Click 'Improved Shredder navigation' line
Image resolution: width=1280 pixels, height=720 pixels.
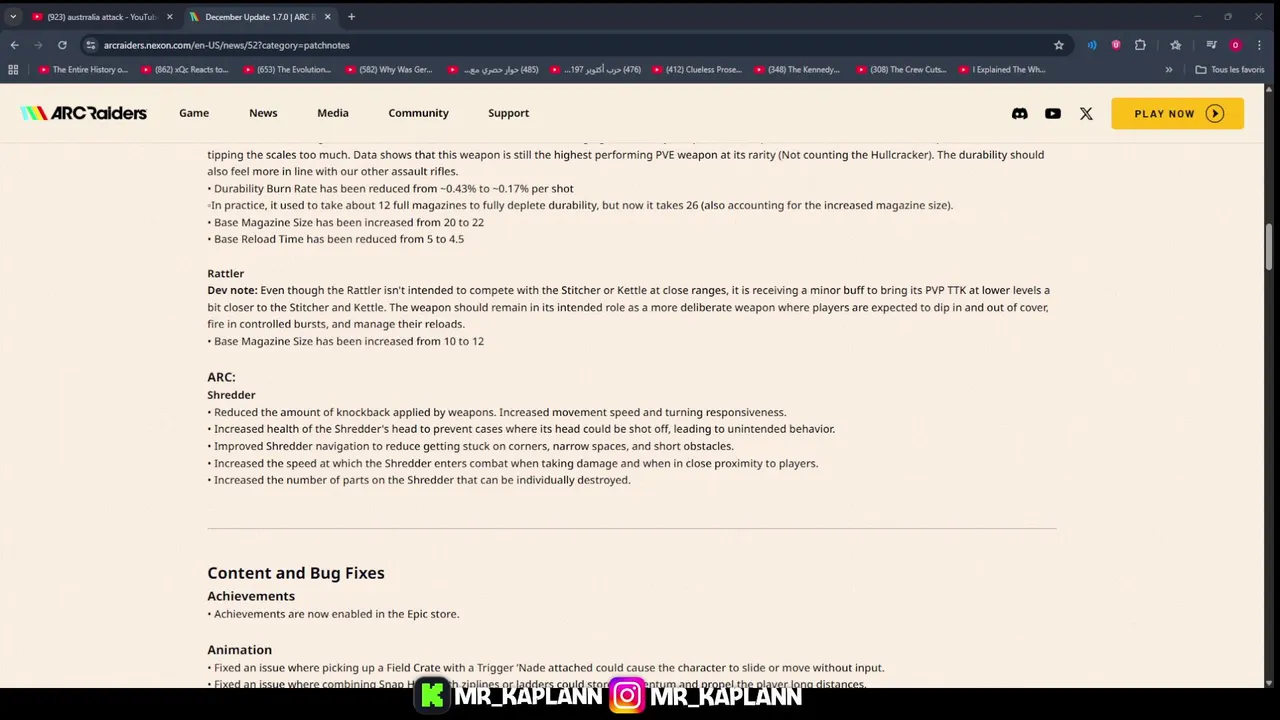[470, 446]
